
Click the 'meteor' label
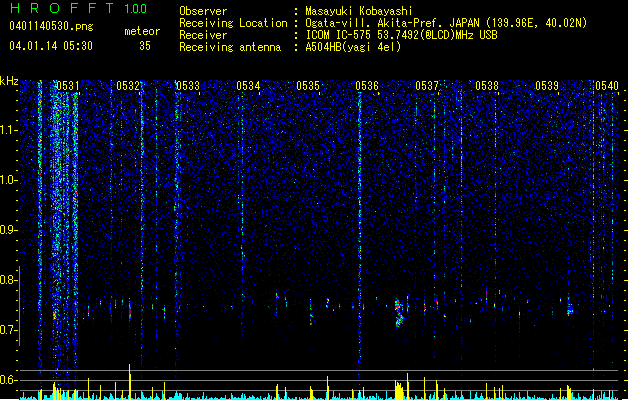(x=142, y=31)
